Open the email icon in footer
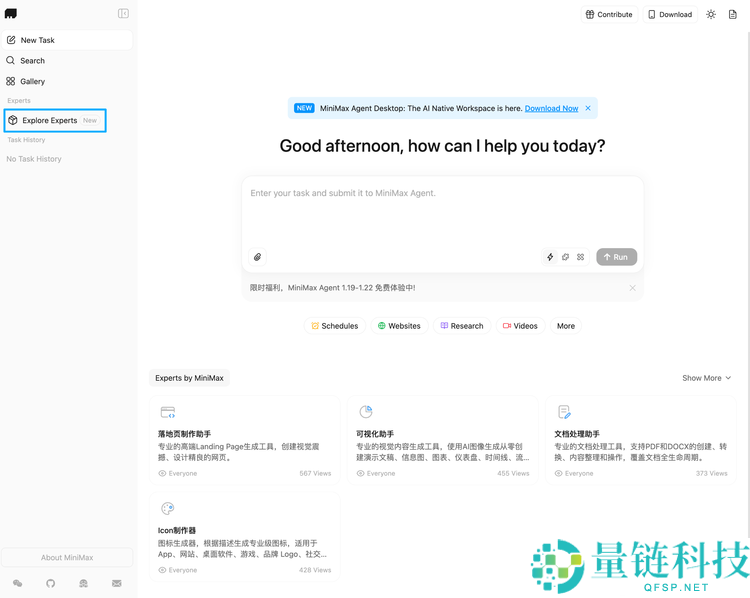 [117, 583]
